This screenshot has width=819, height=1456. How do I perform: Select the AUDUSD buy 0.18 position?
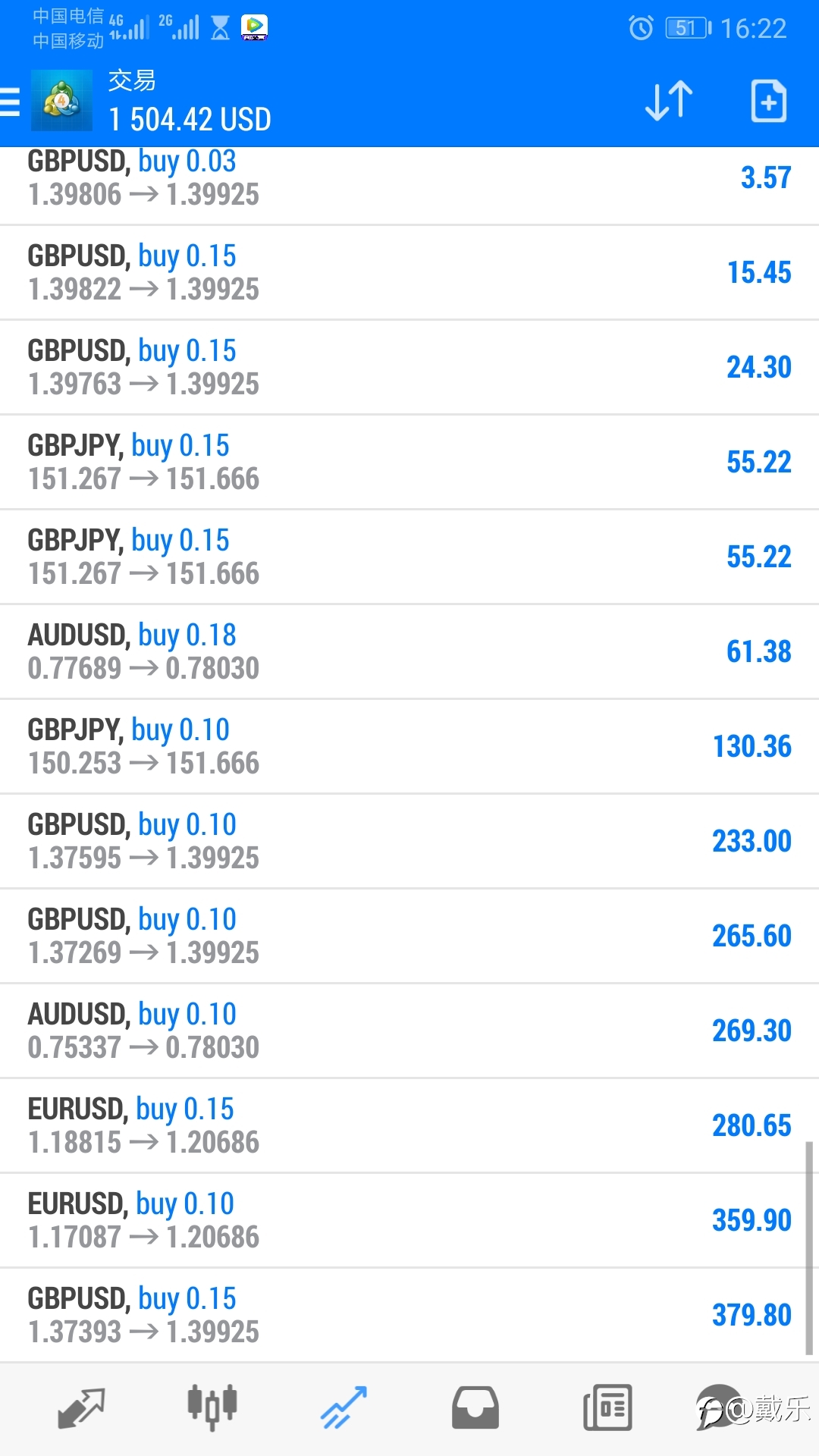[x=409, y=651]
